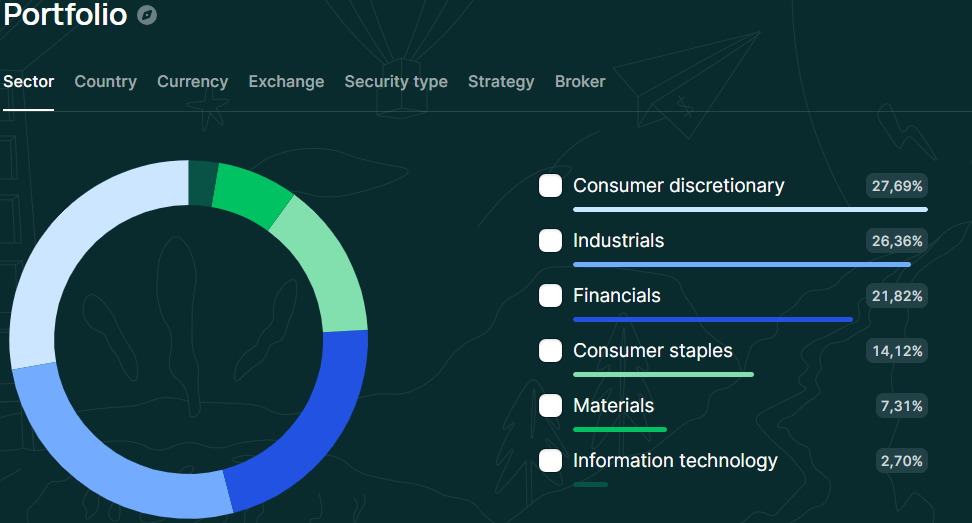Image resolution: width=972 pixels, height=523 pixels.
Task: Click the Consumer staples label
Action: coord(653,351)
